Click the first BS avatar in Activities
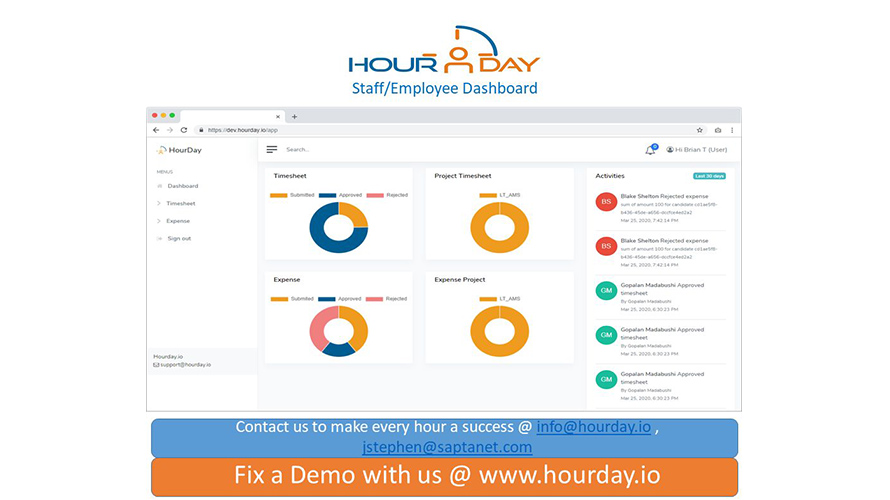 pos(606,201)
